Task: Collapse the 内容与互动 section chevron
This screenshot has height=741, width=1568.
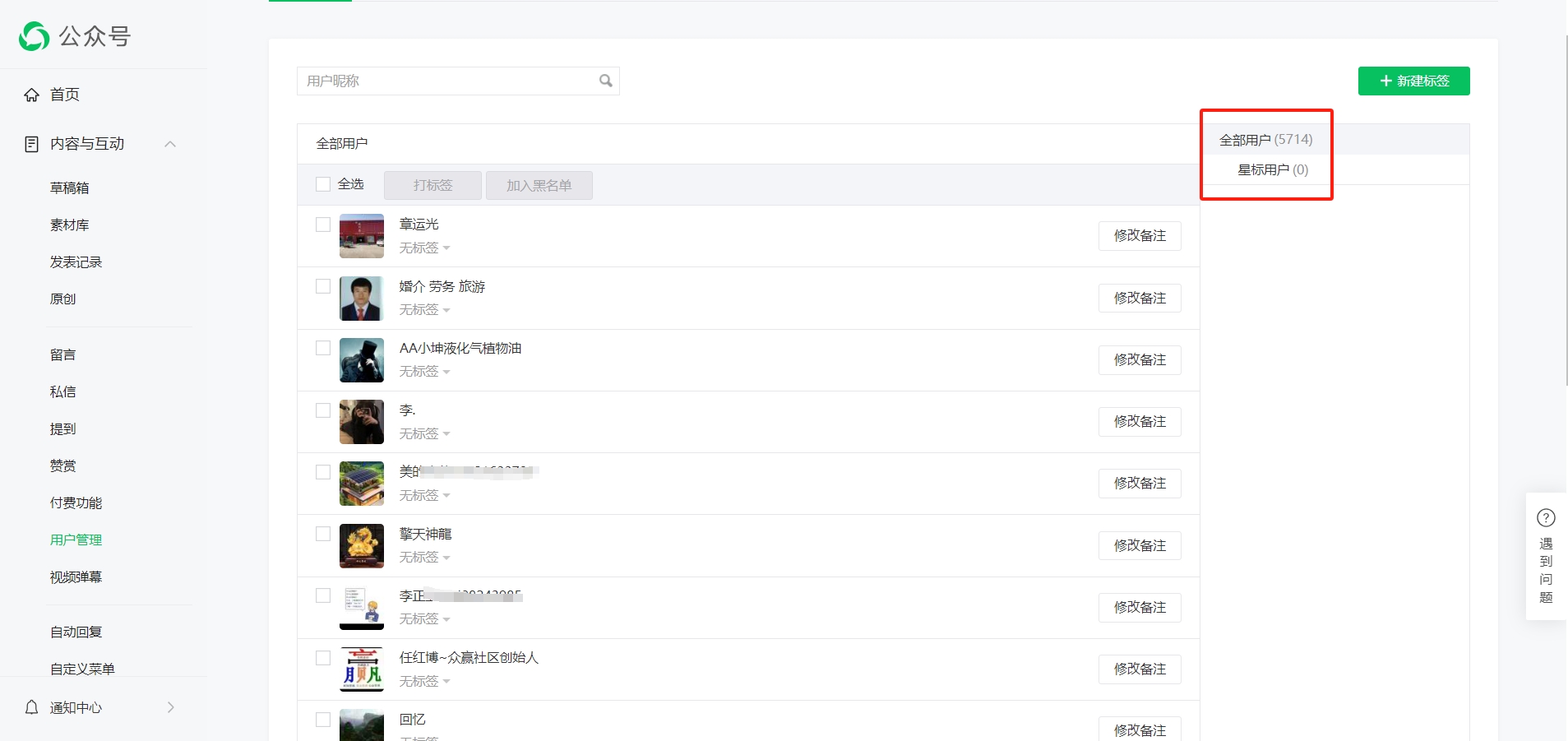Action: (170, 144)
